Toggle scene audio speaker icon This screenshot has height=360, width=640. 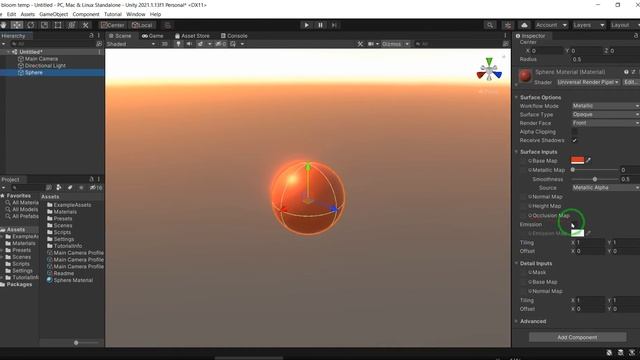tap(189, 44)
